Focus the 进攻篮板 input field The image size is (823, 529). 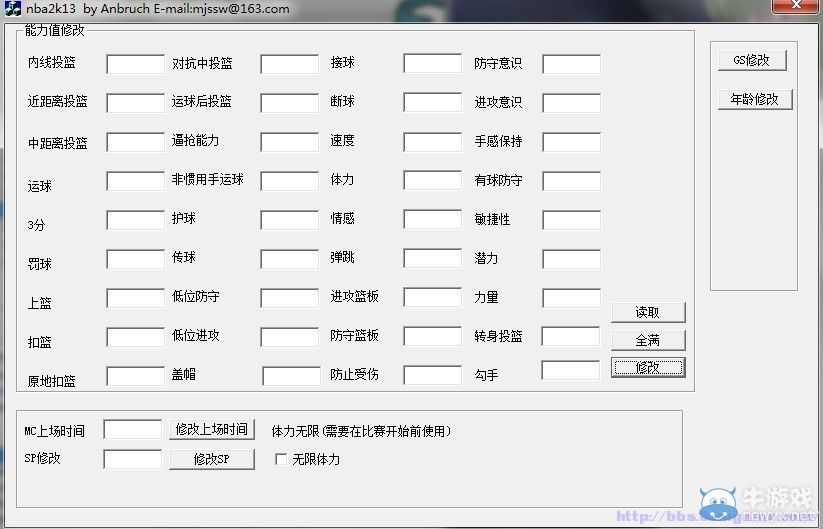(x=432, y=298)
